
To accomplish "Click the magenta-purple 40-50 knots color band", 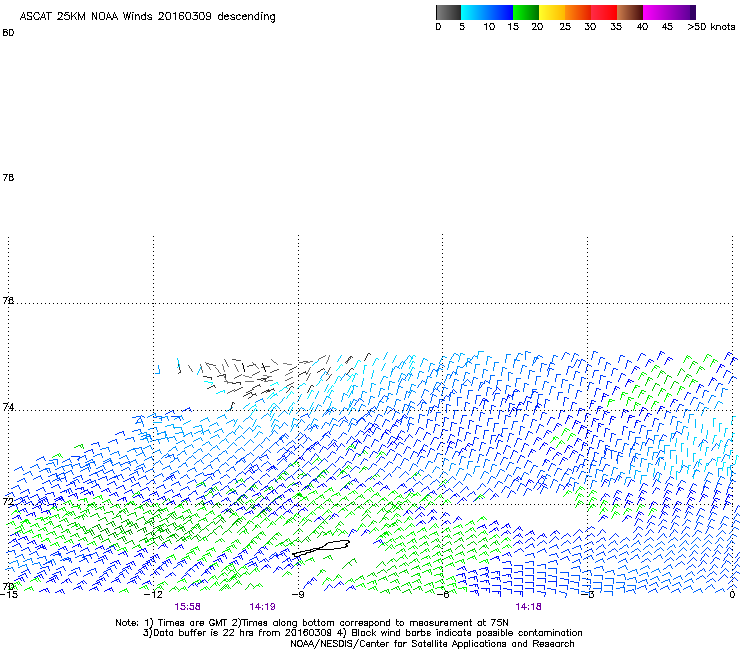I will click(669, 12).
